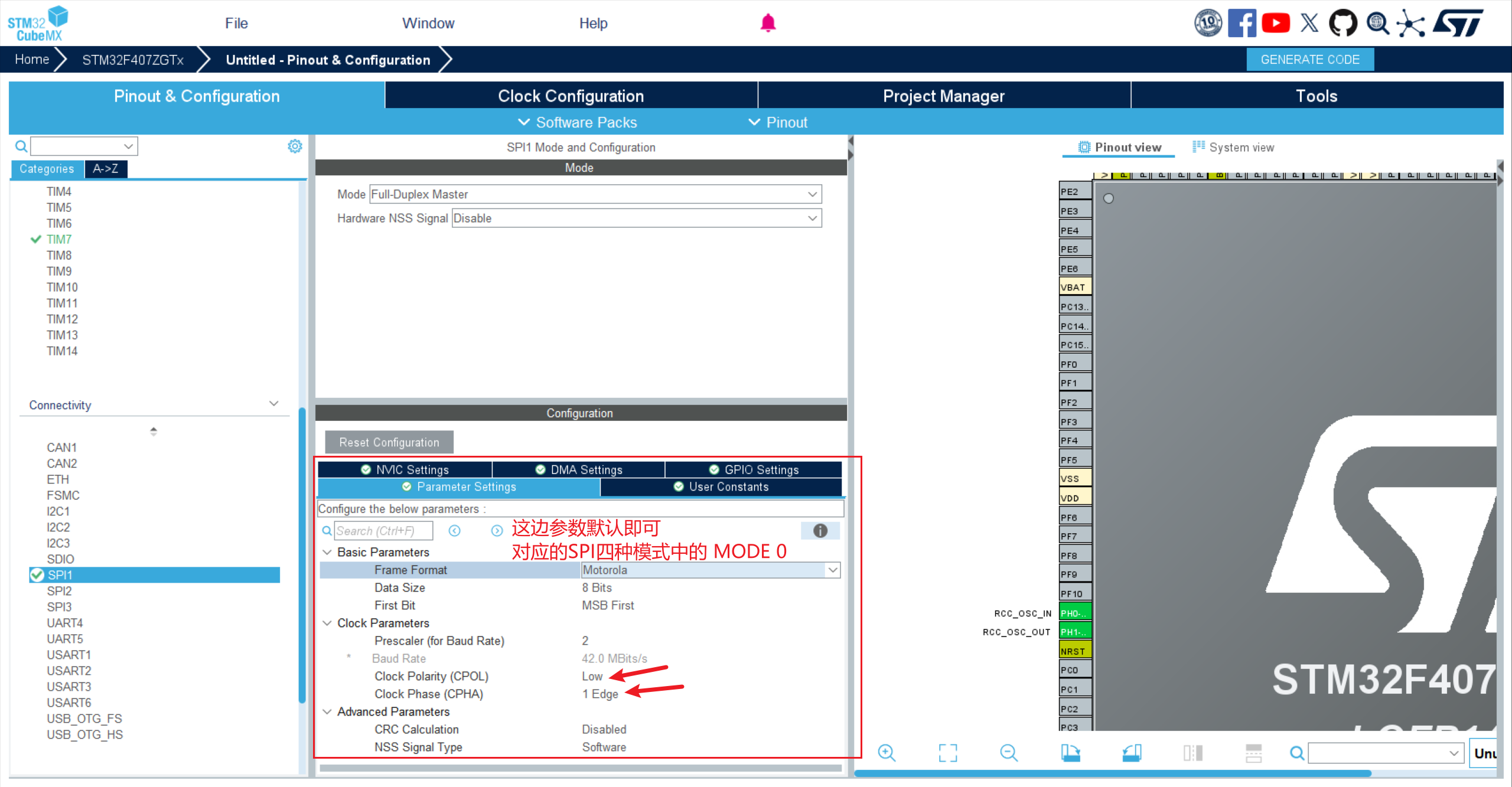
Task: Zoom out on the pinout view
Action: [1009, 753]
